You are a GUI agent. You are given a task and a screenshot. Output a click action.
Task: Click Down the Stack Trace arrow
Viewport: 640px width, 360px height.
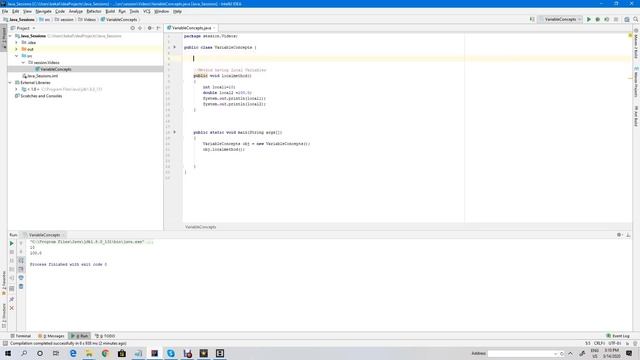point(21,252)
